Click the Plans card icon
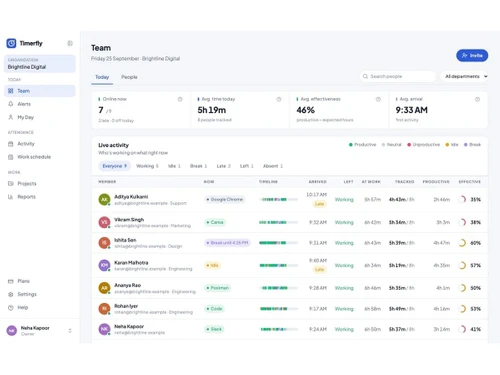The height and width of the screenshot is (375, 500). pos(11,281)
